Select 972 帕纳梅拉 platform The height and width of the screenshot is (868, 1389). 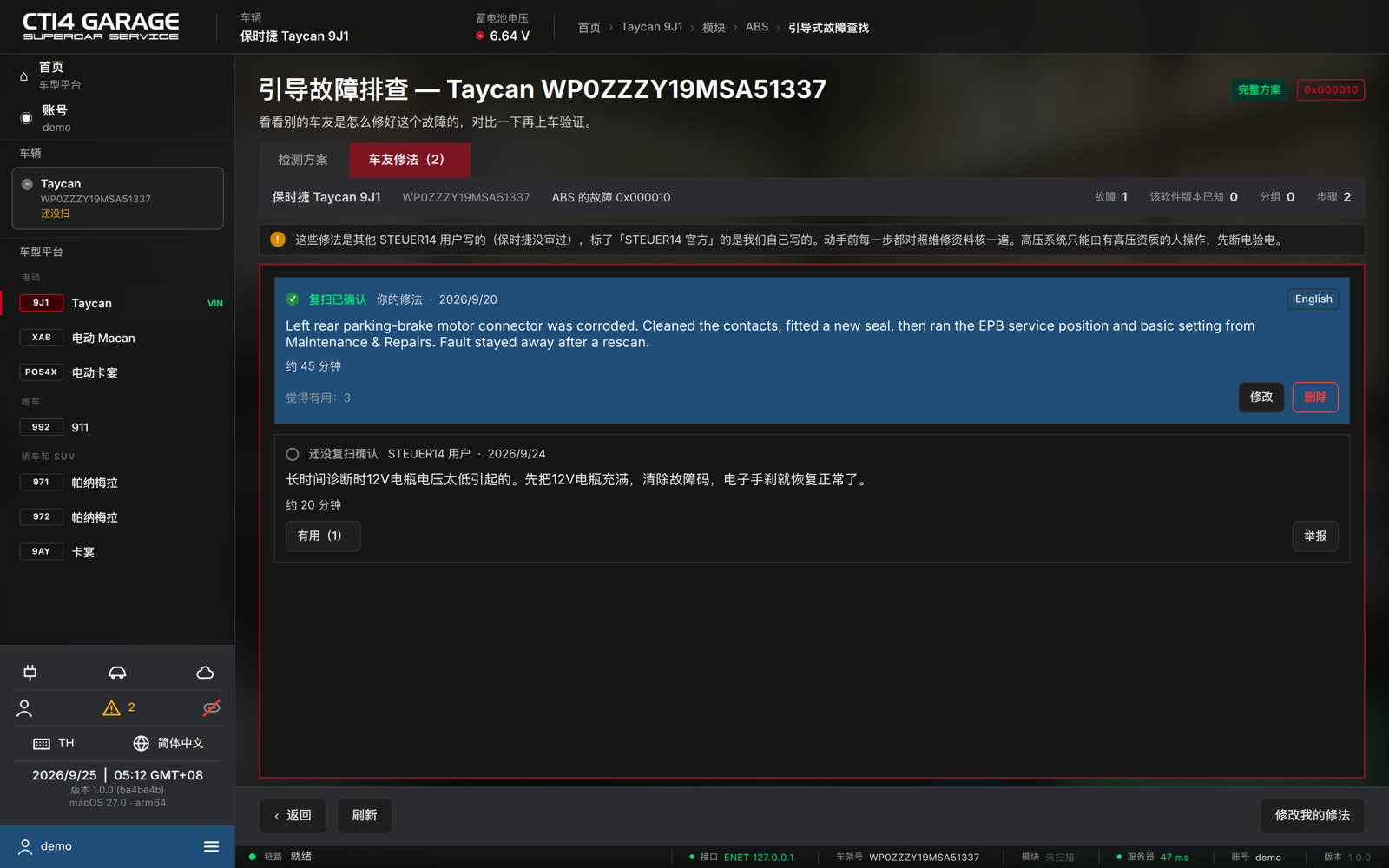click(x=117, y=517)
